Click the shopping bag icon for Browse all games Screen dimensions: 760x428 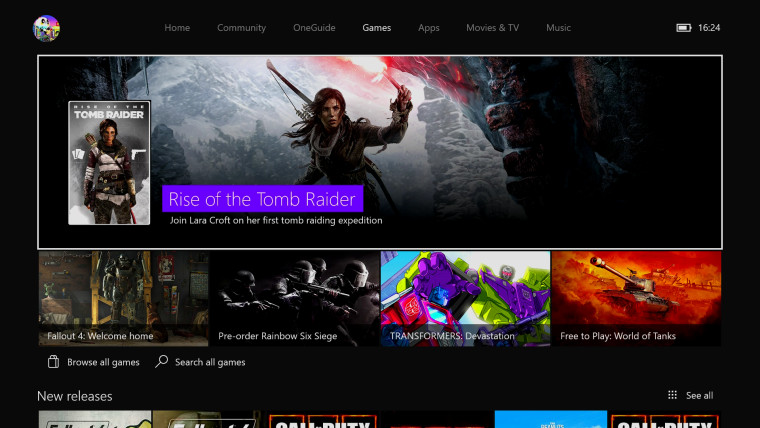coord(53,362)
